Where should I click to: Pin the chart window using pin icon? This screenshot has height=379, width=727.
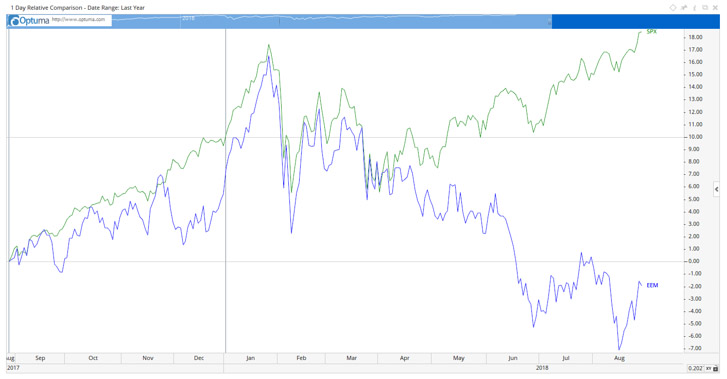(x=684, y=7)
